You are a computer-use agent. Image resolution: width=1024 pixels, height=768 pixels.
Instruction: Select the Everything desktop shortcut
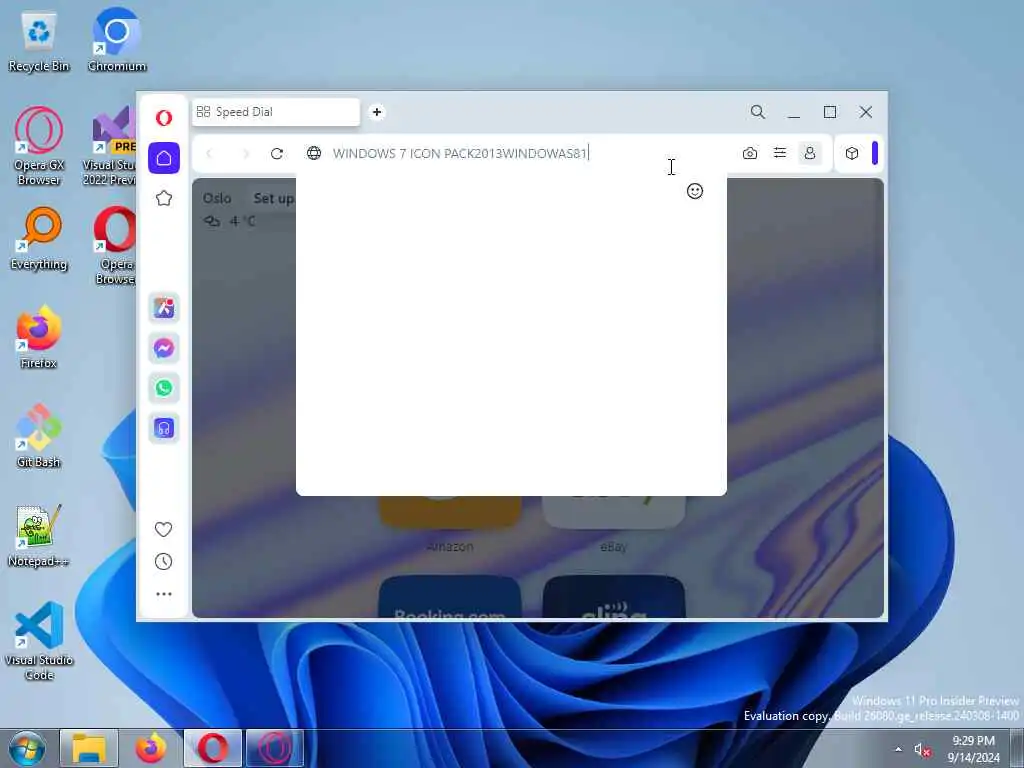pyautogui.click(x=39, y=239)
